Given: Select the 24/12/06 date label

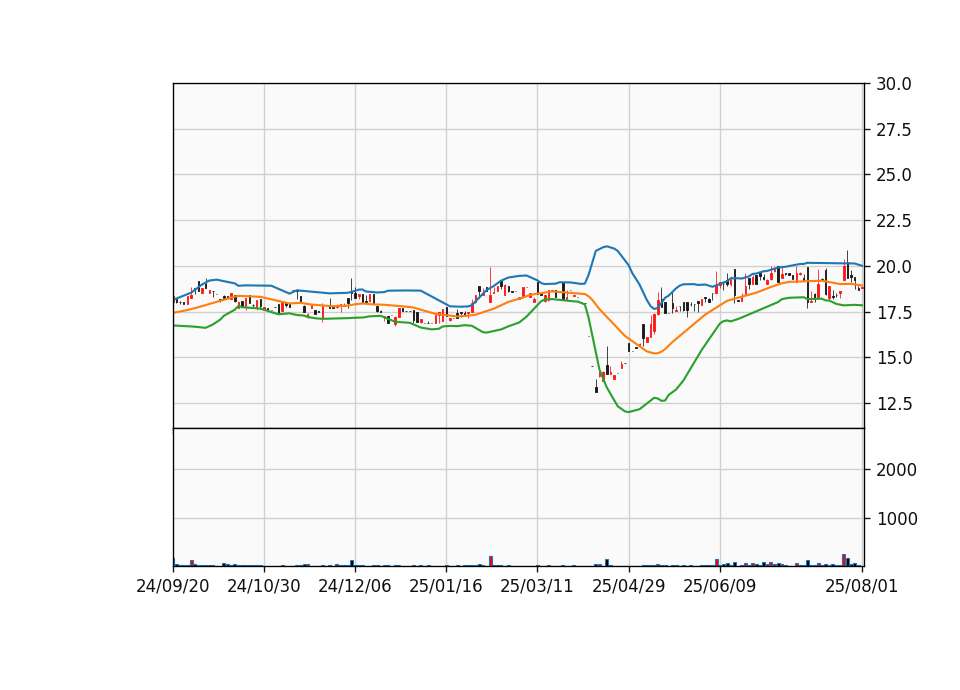Looking at the screenshot, I should tap(354, 586).
